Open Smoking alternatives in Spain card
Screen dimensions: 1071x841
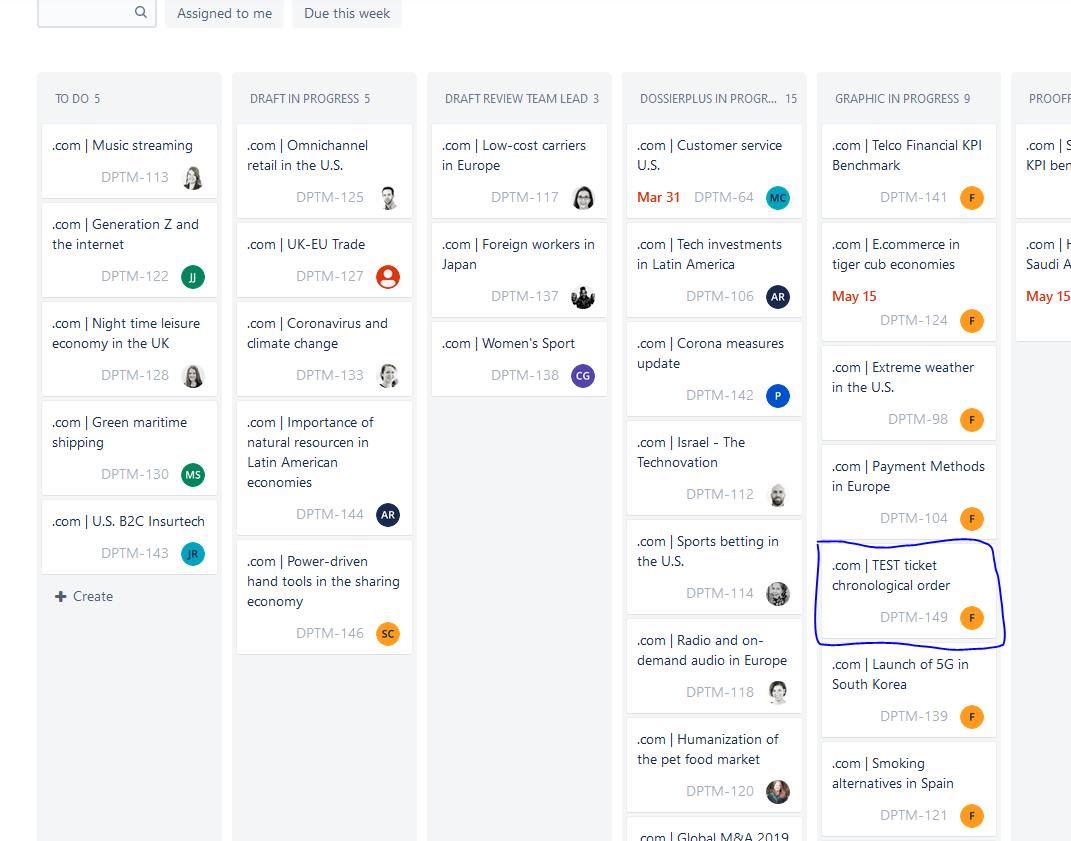pyautogui.click(x=909, y=789)
